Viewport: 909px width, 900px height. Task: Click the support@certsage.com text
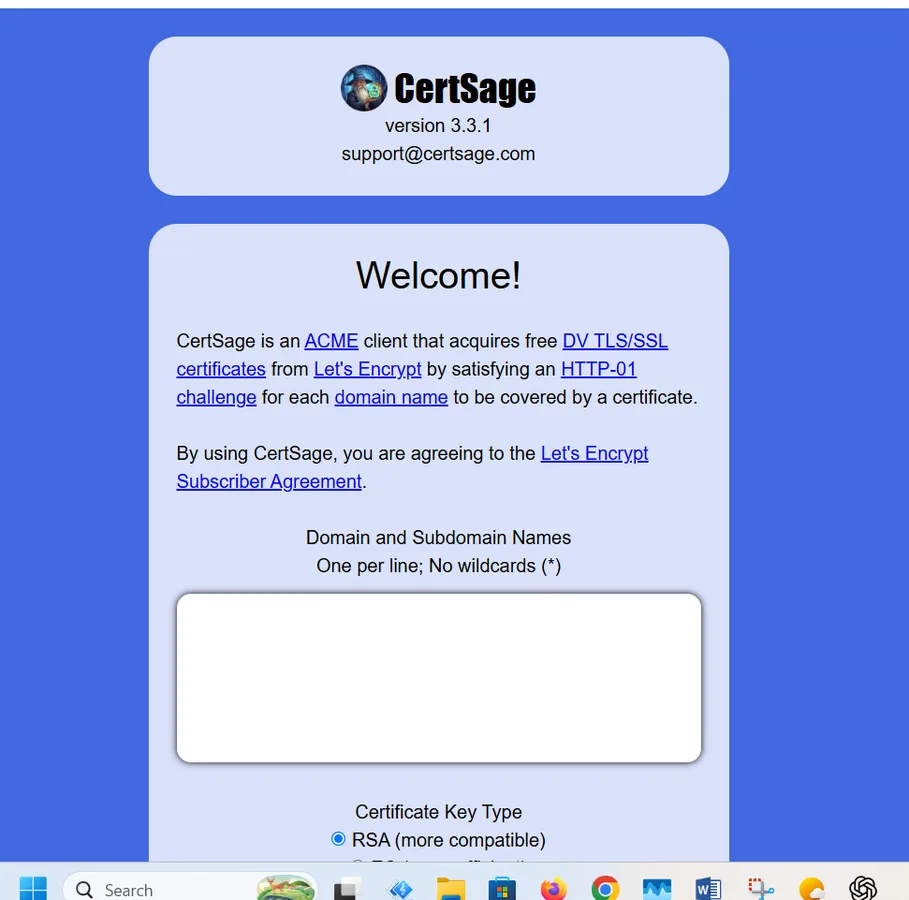point(438,154)
